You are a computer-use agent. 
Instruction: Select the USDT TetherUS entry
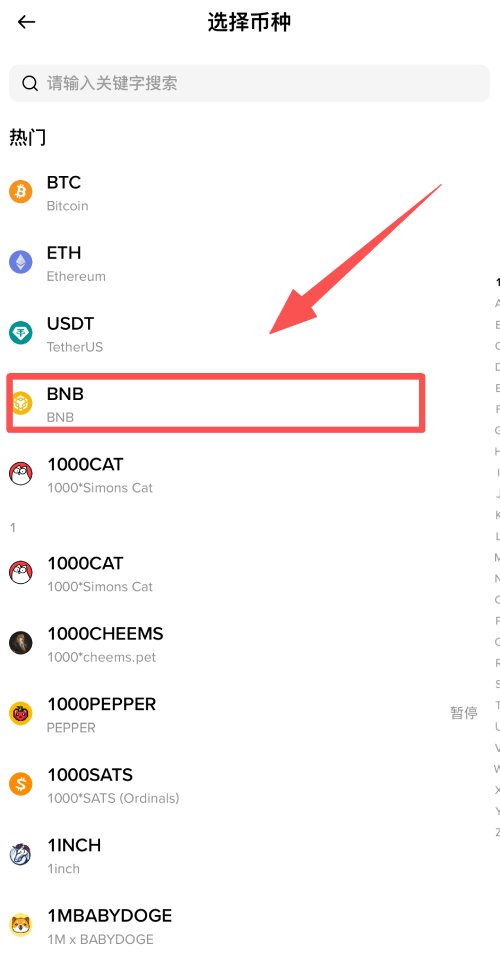pos(249,333)
